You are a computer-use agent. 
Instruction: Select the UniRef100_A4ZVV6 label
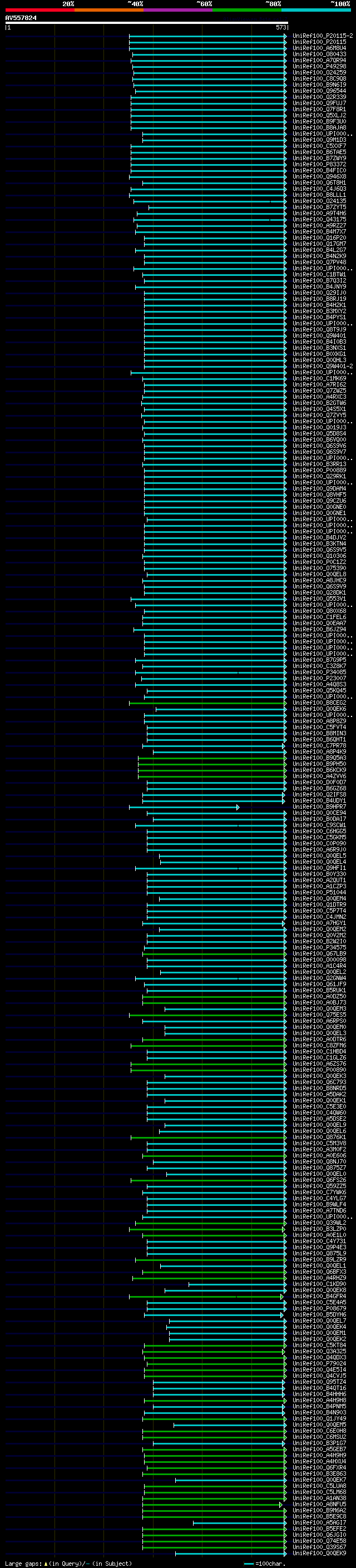(319, 776)
